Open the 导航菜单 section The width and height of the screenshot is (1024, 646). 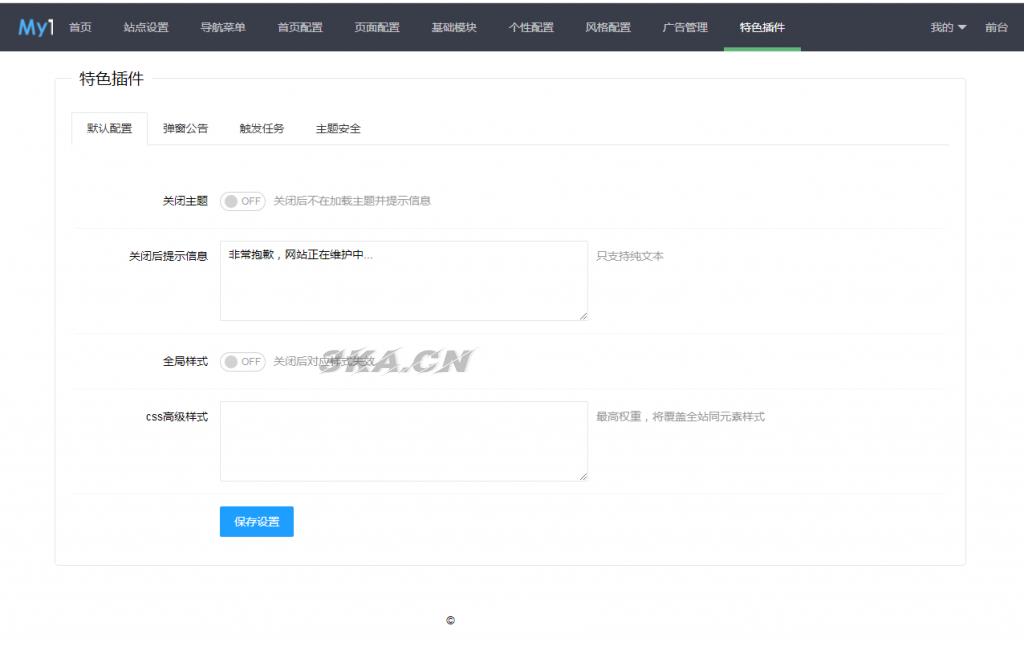[x=223, y=27]
